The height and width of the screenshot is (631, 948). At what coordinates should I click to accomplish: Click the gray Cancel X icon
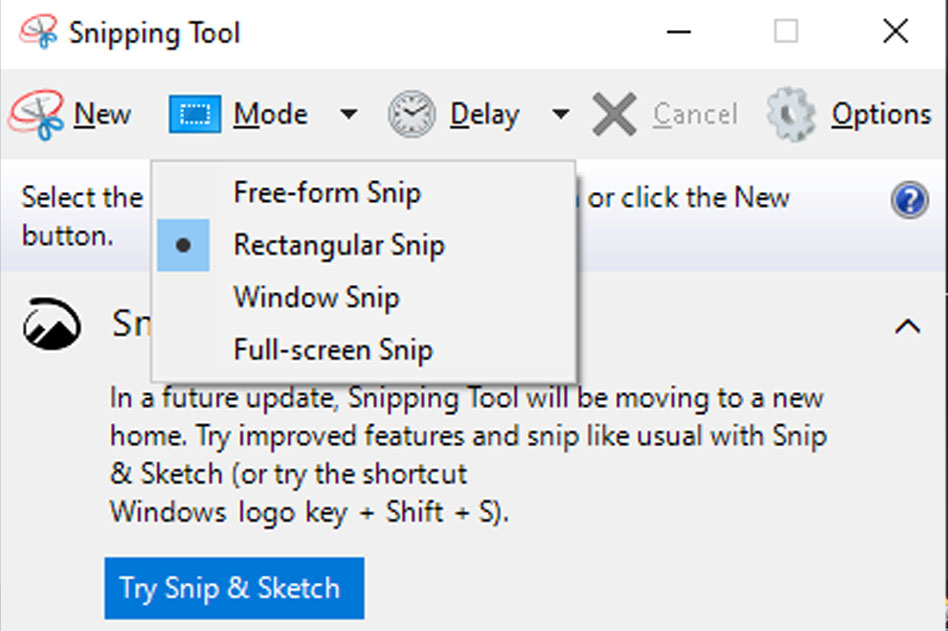[614, 114]
